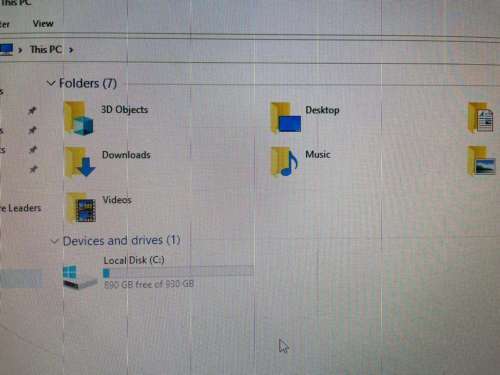
Task: Click the chevron after This PC in address bar
Action: click(71, 50)
